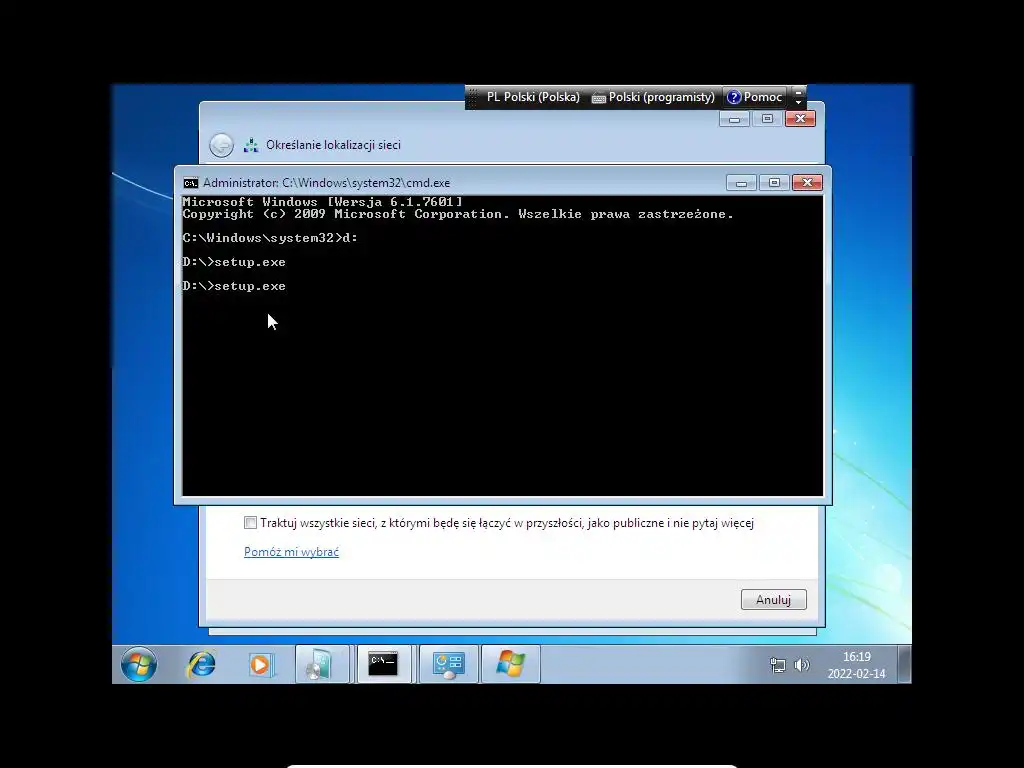Open cmd window system menu icon

[x=191, y=183]
